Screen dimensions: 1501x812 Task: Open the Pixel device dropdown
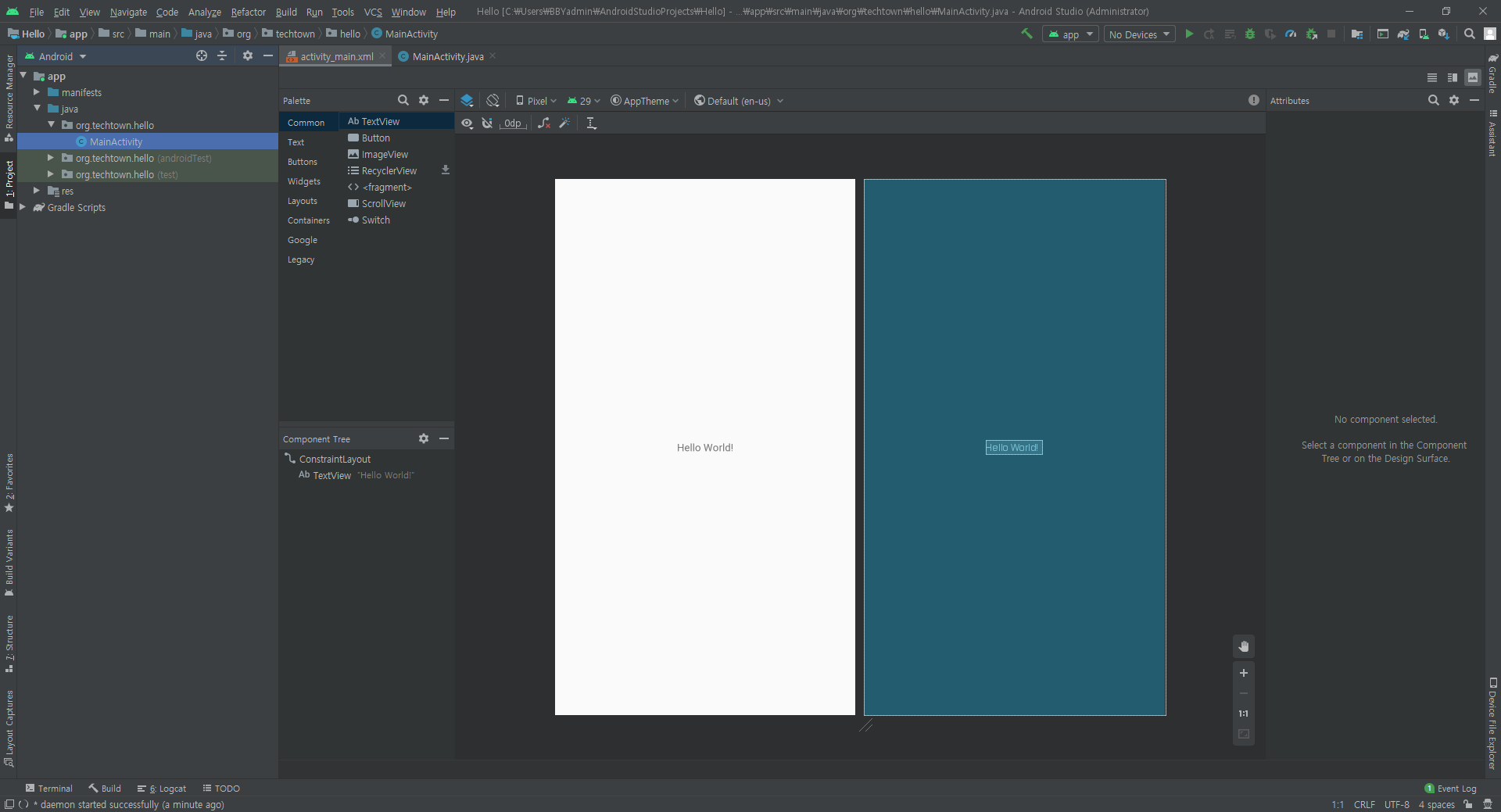tap(536, 101)
